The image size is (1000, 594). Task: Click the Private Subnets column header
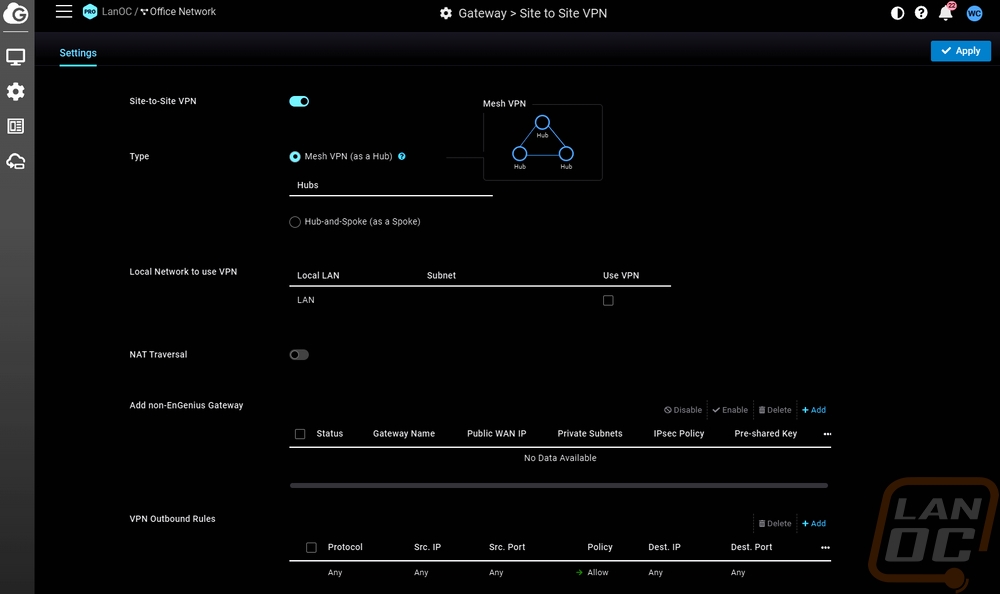pos(590,434)
